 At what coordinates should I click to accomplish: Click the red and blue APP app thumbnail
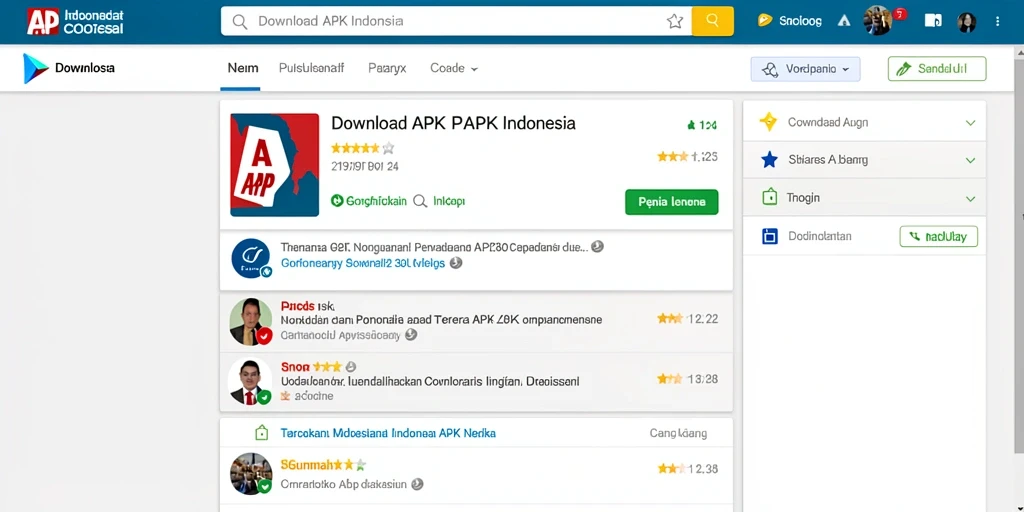click(275, 165)
